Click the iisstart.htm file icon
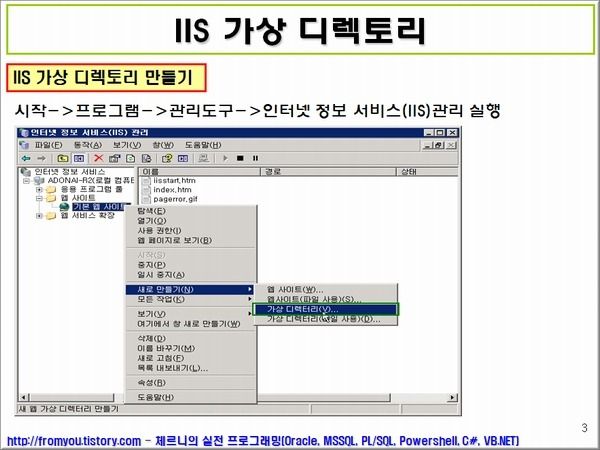 pos(146,181)
